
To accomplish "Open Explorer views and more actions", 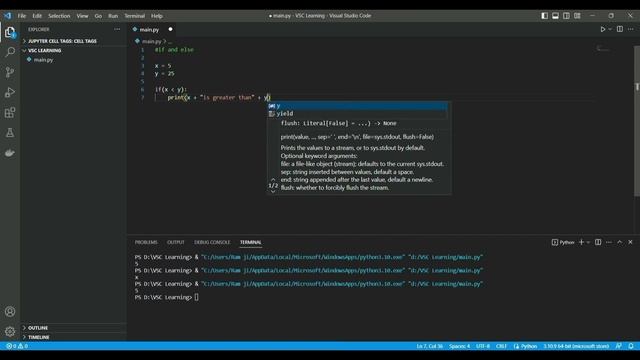I will point(117,29).
